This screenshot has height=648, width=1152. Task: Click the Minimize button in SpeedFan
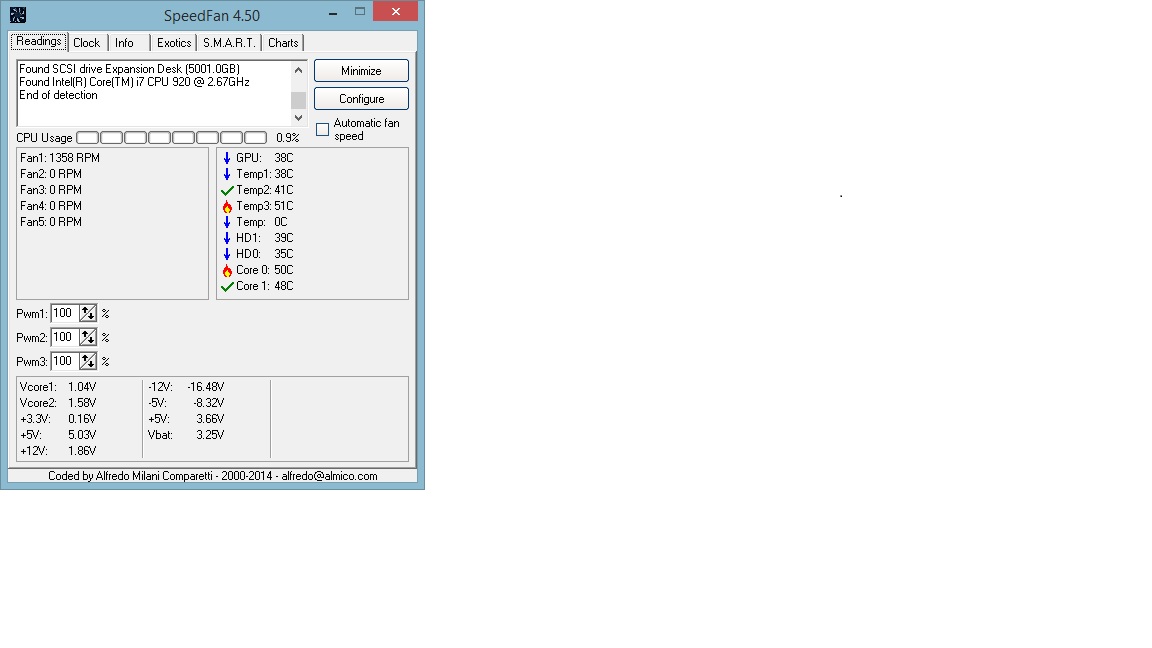(x=361, y=71)
